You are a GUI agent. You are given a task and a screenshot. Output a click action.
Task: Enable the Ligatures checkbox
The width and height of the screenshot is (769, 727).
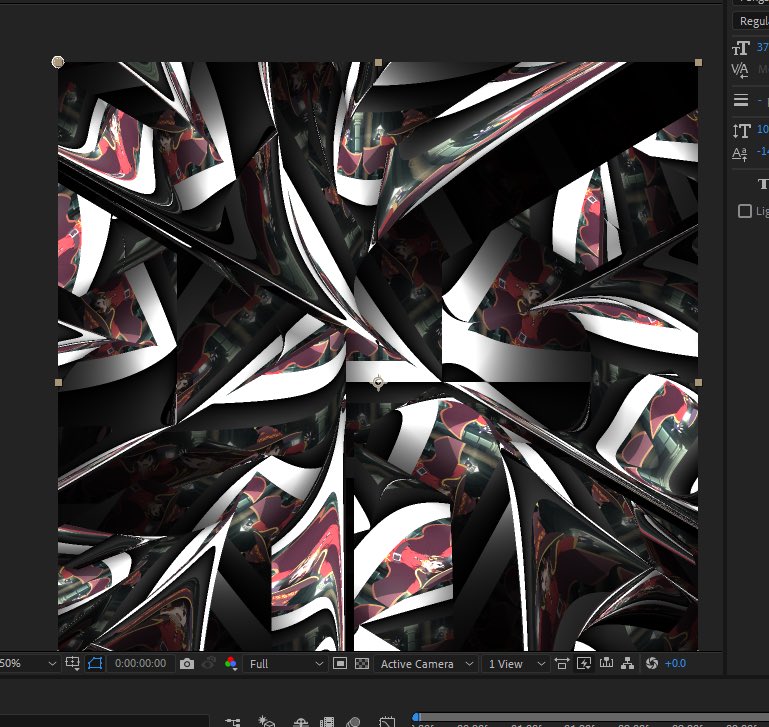pyautogui.click(x=744, y=211)
